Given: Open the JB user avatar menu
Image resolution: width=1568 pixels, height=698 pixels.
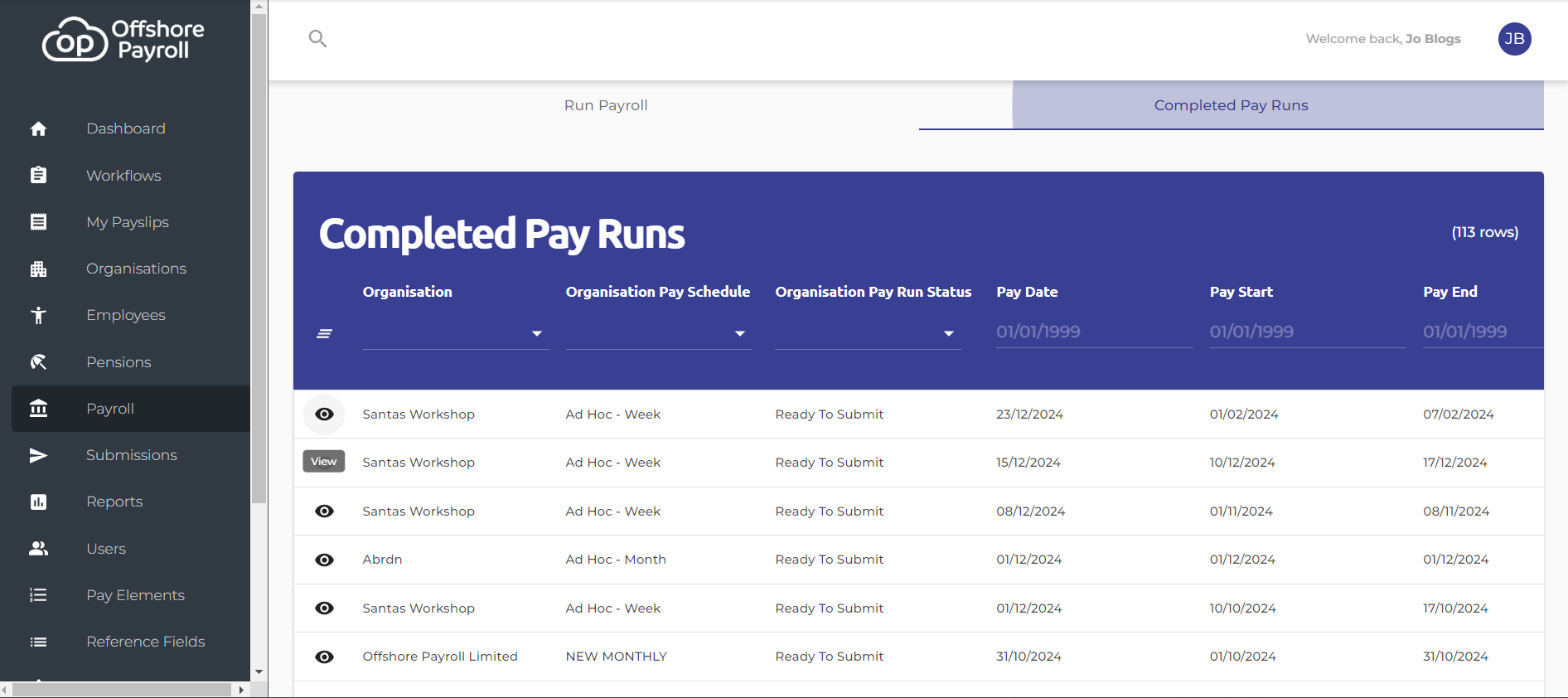Looking at the screenshot, I should (x=1514, y=38).
